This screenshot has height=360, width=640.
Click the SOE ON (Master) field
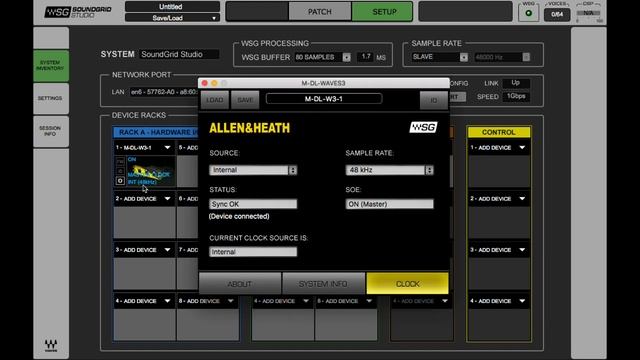(x=389, y=204)
